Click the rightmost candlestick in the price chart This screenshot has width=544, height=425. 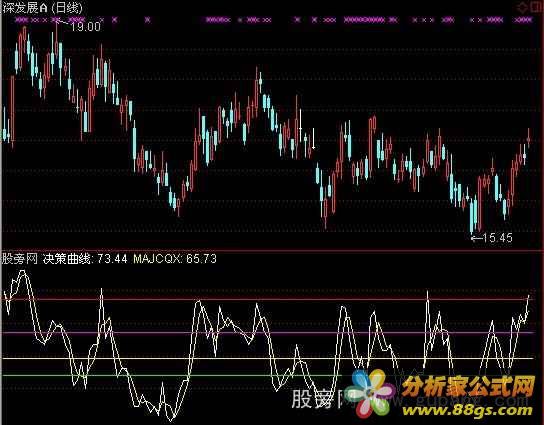(x=529, y=138)
